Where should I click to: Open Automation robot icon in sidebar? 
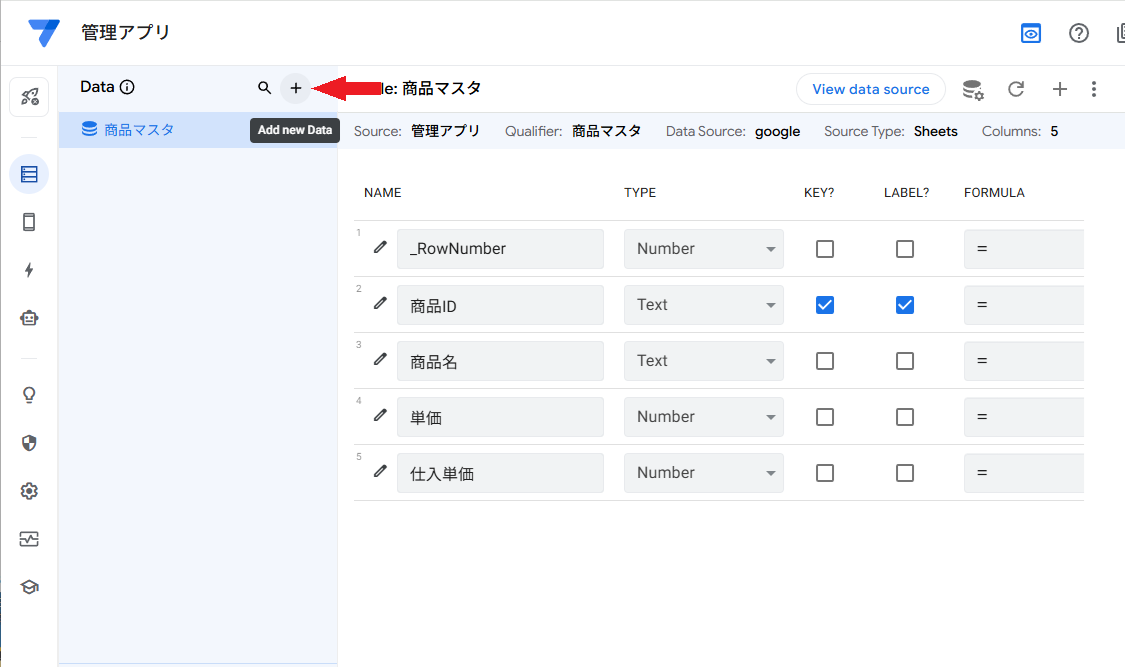(29, 318)
